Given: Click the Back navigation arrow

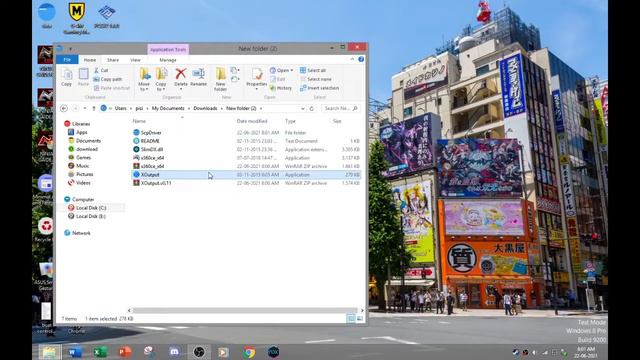Looking at the screenshot, I should point(64,108).
